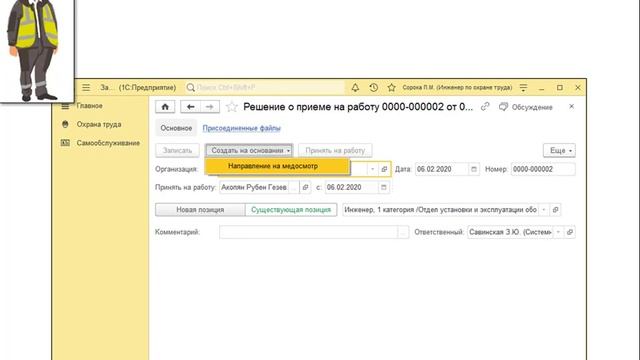640x360 pixels.
Task: Open the service settings lines icon
Action: (523, 87)
